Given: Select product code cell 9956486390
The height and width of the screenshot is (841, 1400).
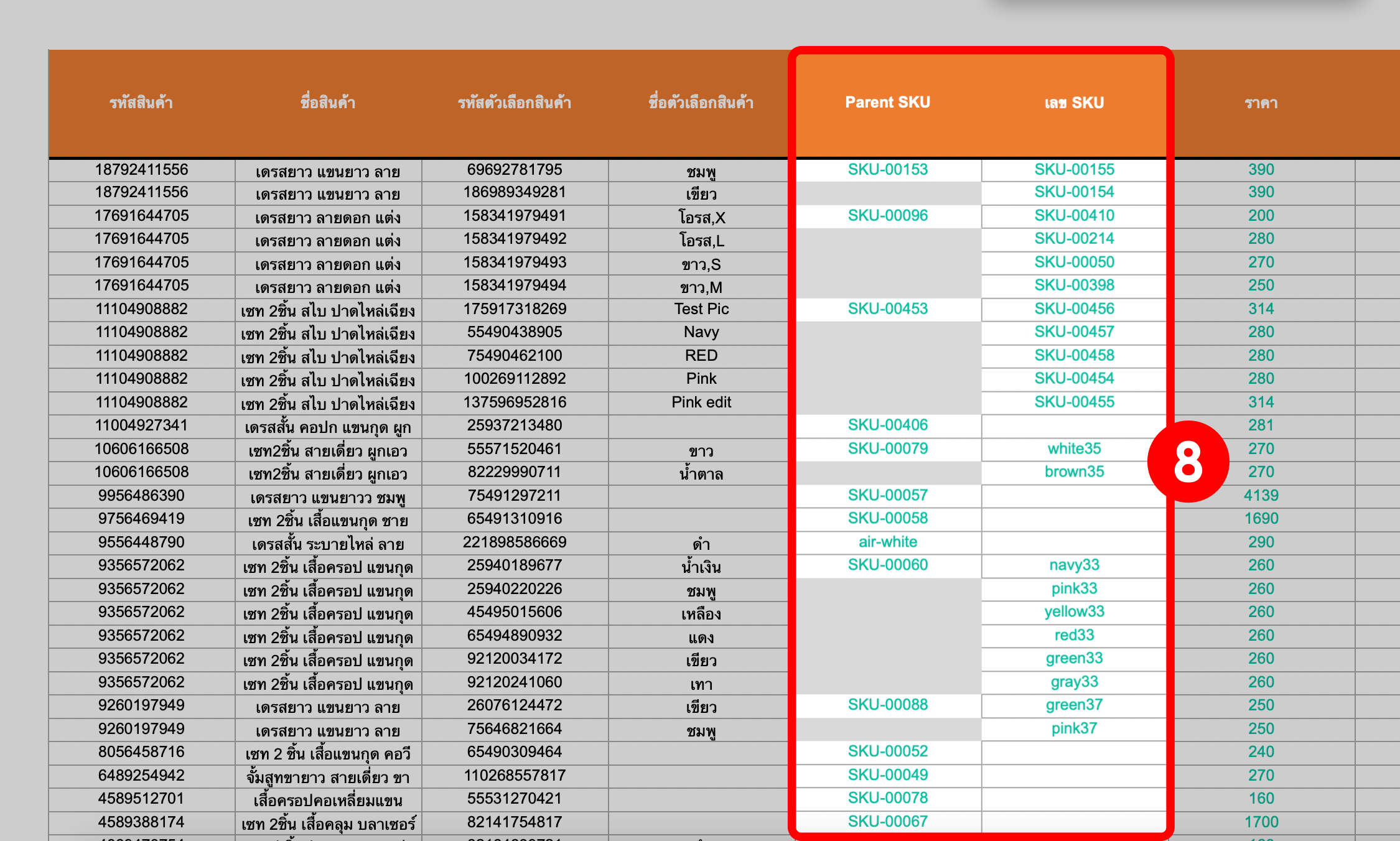Looking at the screenshot, I should [141, 495].
